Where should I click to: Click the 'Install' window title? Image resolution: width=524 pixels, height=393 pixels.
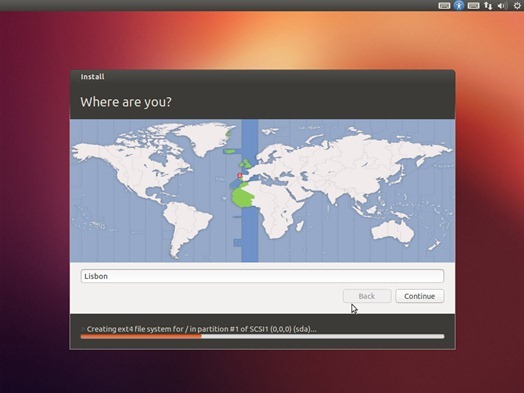[x=92, y=77]
